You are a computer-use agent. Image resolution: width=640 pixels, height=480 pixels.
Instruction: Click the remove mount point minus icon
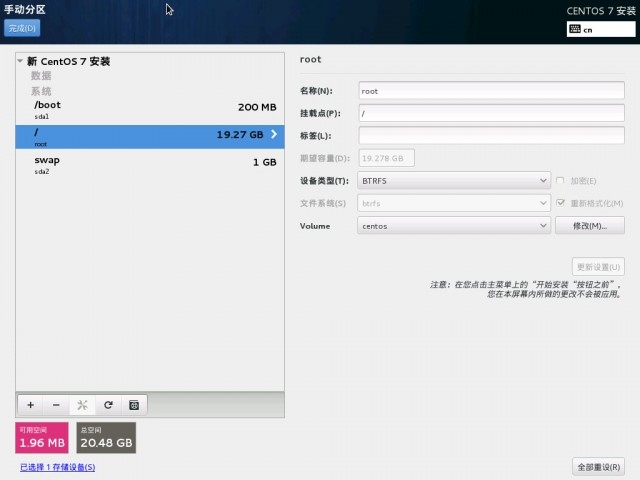pyautogui.click(x=56, y=405)
